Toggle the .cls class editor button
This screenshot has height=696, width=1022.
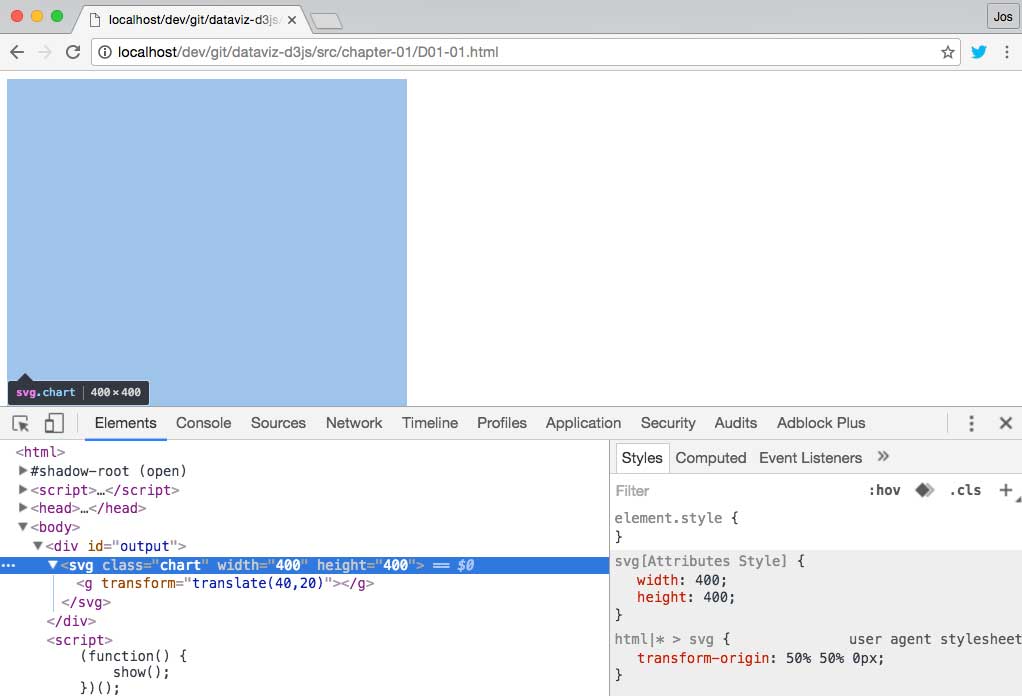pyautogui.click(x=965, y=491)
